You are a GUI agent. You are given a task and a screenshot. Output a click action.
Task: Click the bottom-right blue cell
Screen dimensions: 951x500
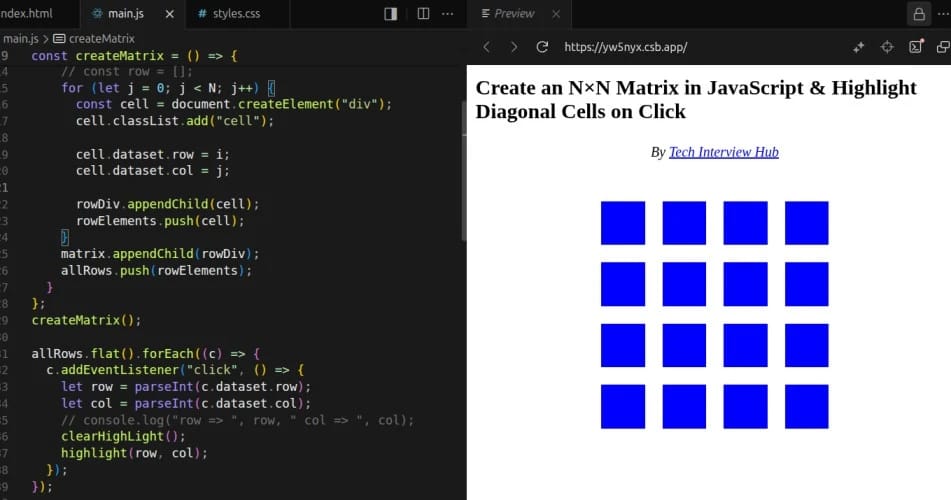[807, 407]
